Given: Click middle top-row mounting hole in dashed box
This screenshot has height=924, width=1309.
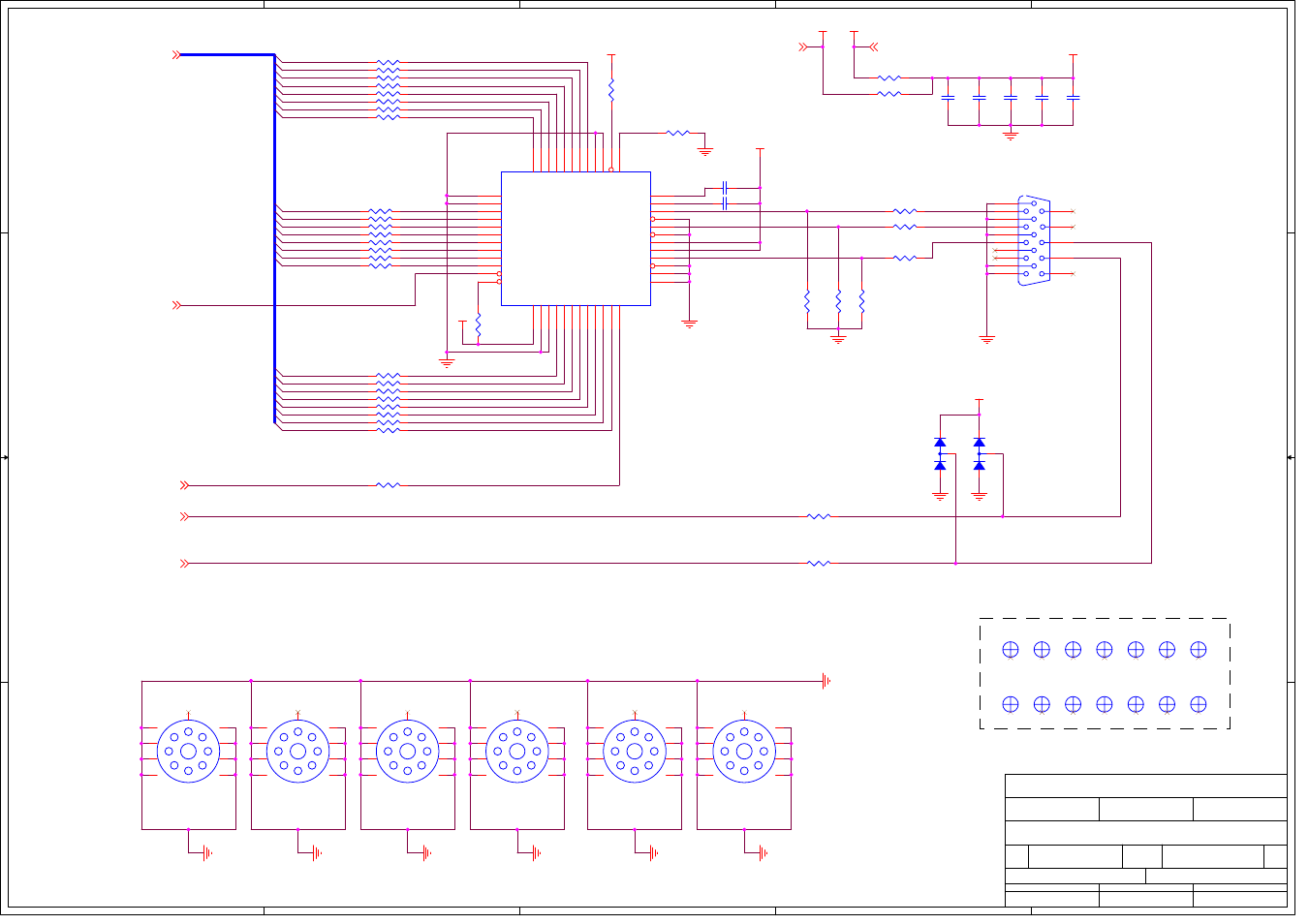Looking at the screenshot, I should pos(1104,650).
